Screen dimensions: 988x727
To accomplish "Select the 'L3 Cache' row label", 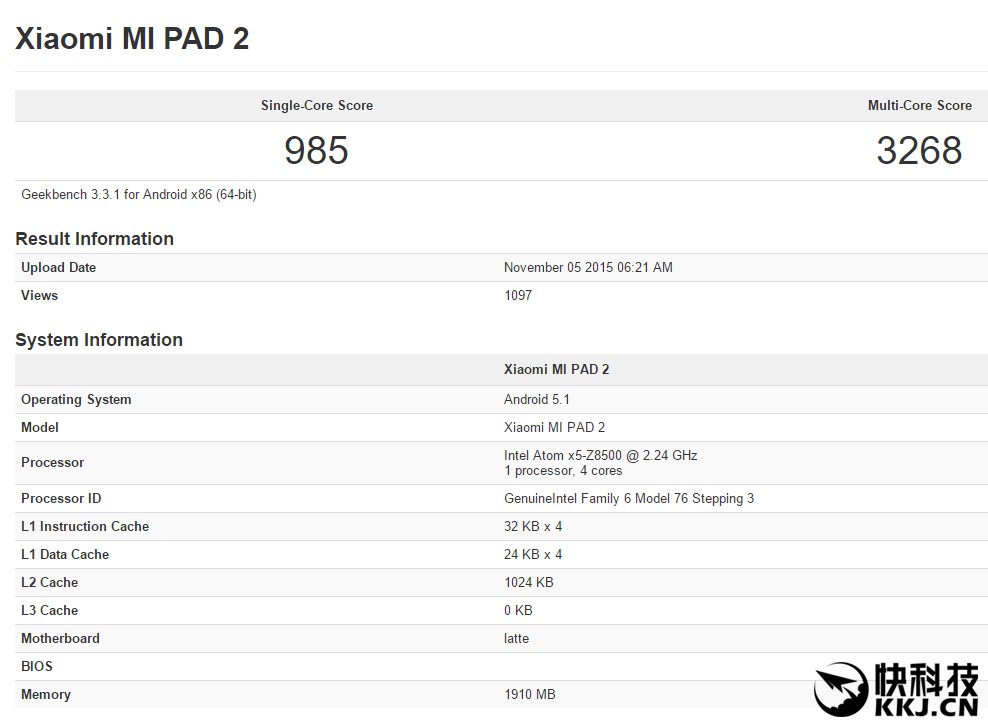I will pyautogui.click(x=49, y=610).
